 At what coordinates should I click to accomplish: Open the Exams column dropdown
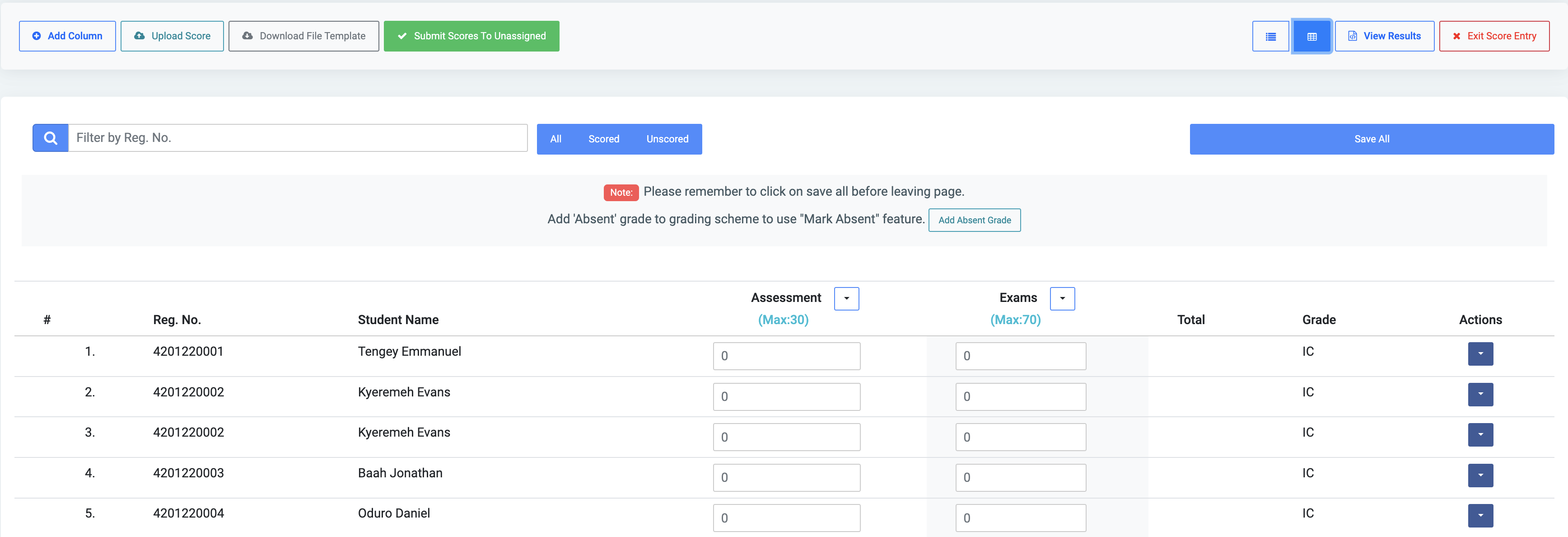(x=1062, y=298)
